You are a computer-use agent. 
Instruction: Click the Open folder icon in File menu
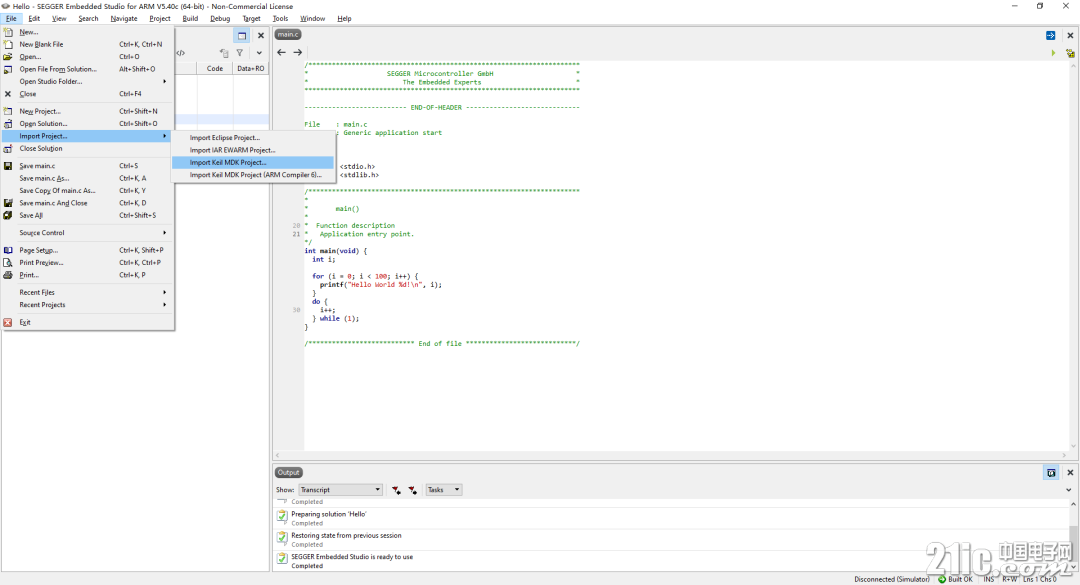[x=8, y=57]
